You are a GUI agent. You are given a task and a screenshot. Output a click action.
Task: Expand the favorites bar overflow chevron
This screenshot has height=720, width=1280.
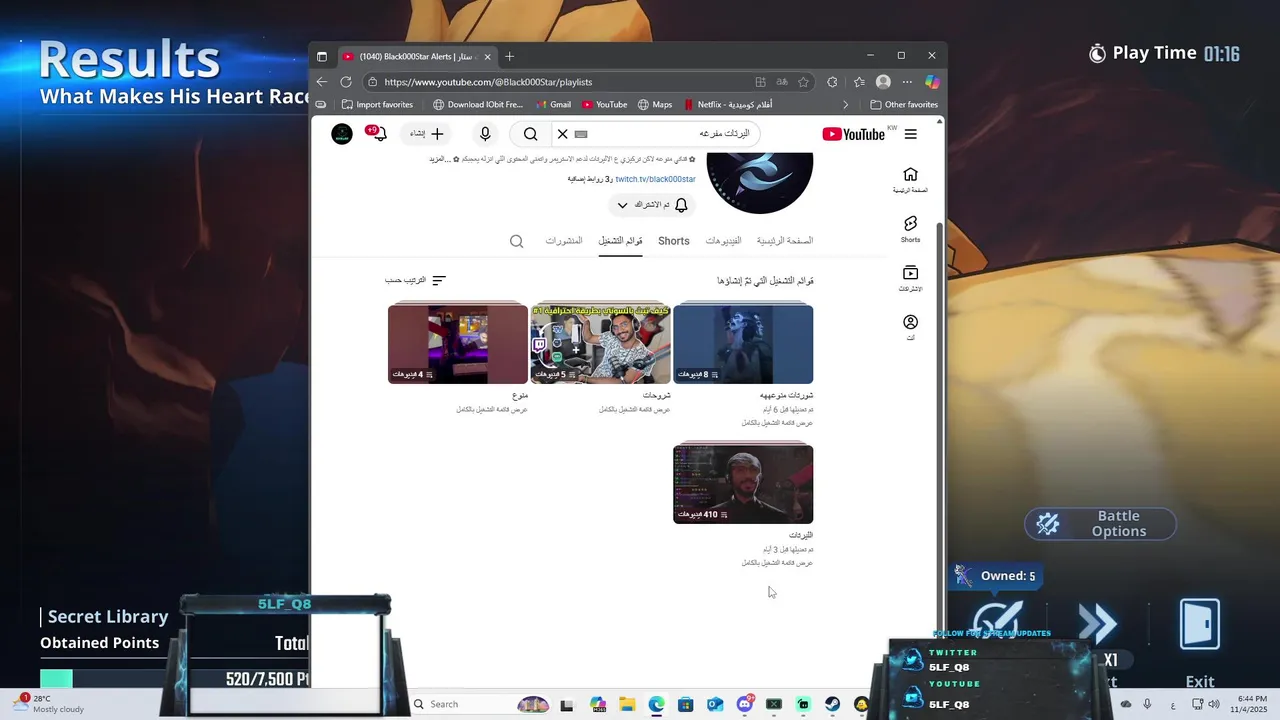(846, 104)
